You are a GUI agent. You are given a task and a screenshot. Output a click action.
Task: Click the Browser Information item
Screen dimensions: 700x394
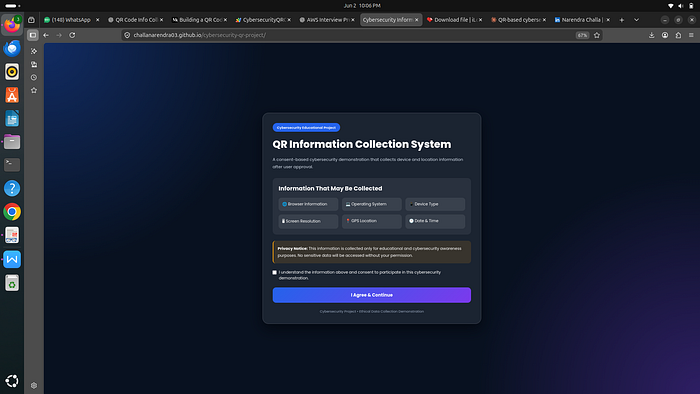[308, 204]
